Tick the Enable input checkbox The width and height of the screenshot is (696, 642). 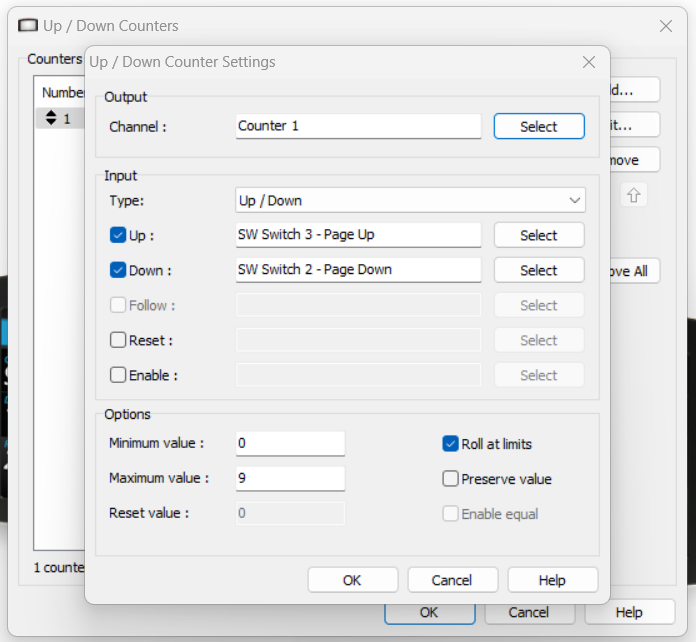[118, 375]
